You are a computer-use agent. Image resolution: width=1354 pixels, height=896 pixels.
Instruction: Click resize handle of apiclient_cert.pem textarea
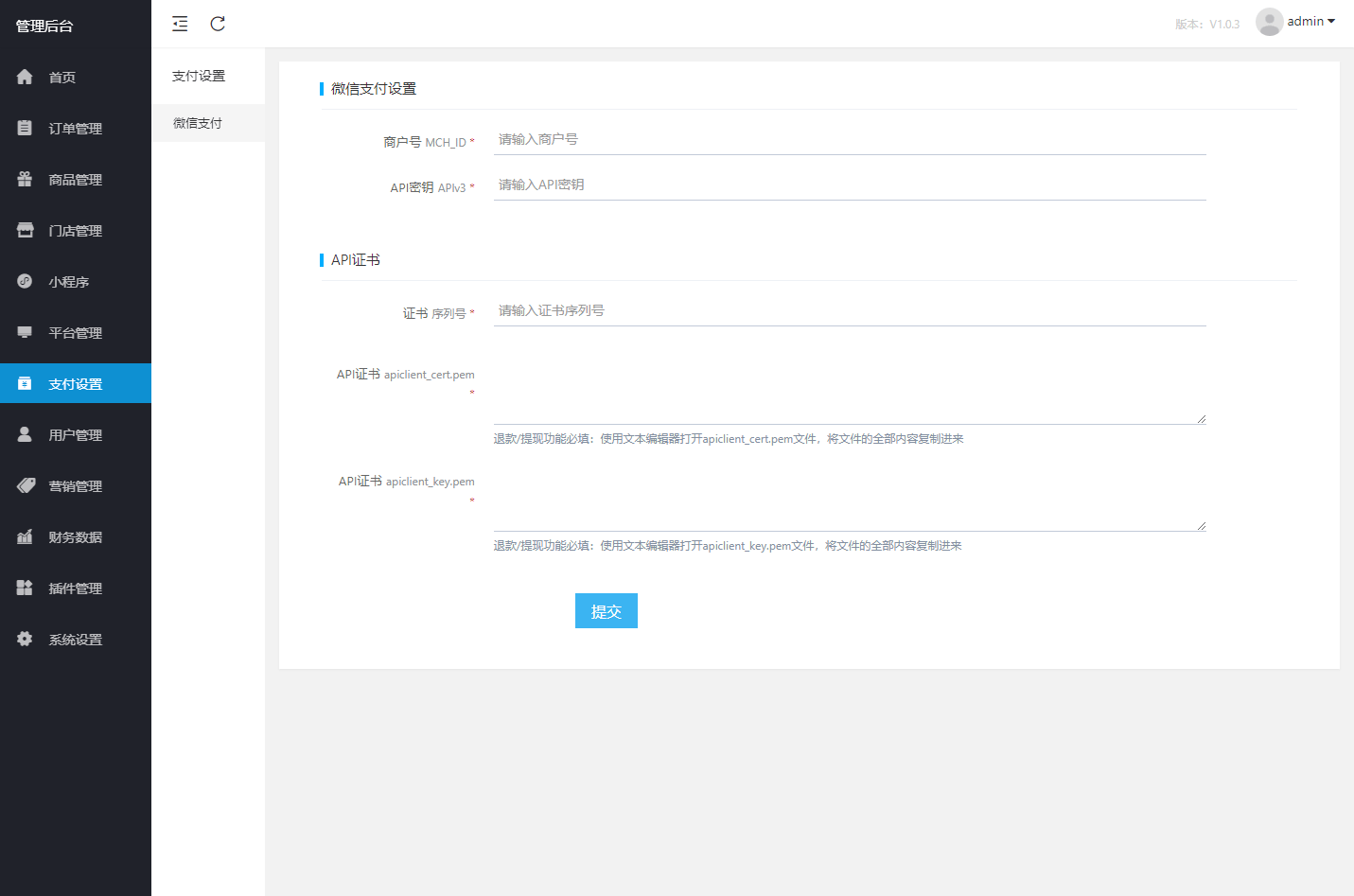(x=1201, y=418)
